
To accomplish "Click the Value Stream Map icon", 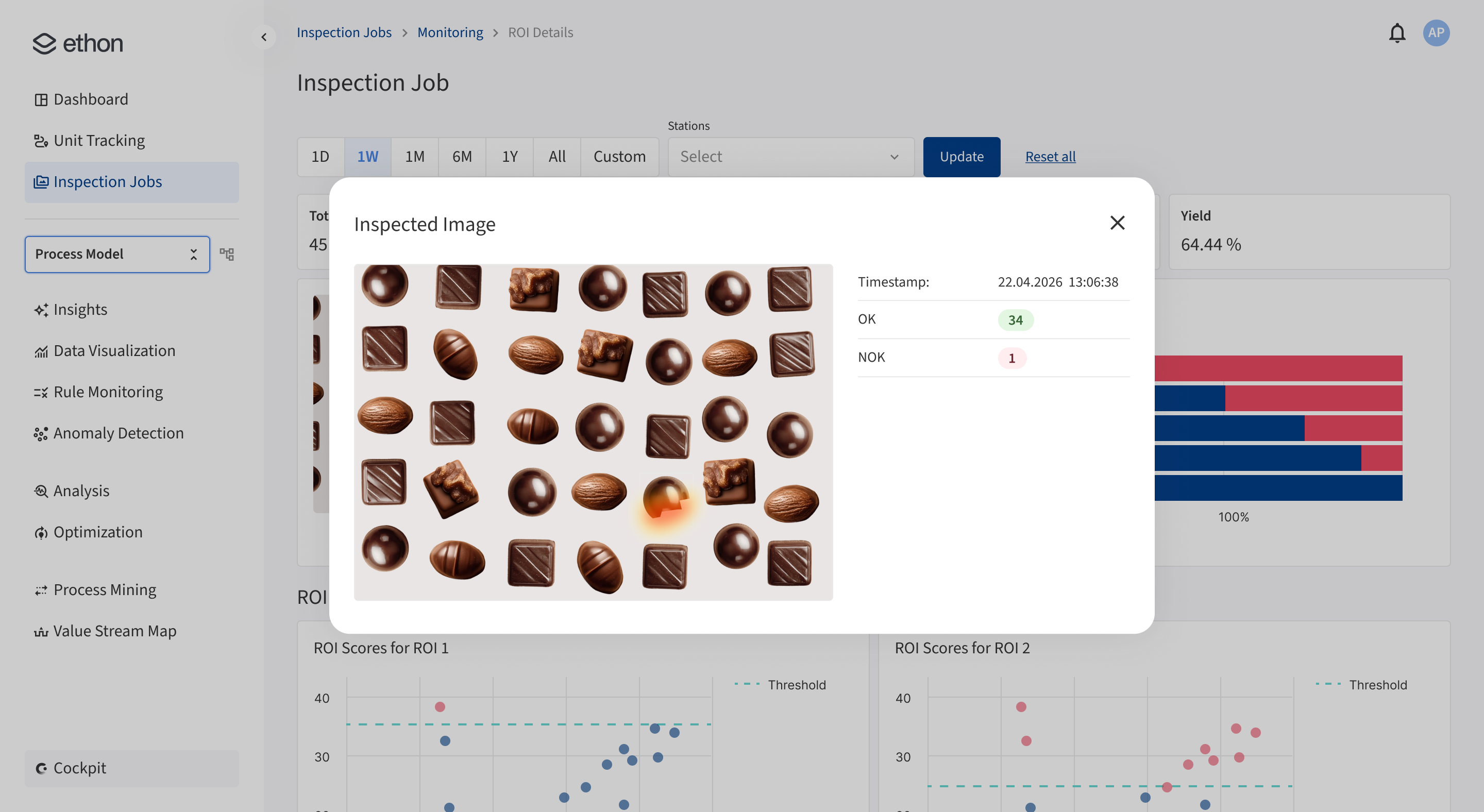I will point(40,631).
